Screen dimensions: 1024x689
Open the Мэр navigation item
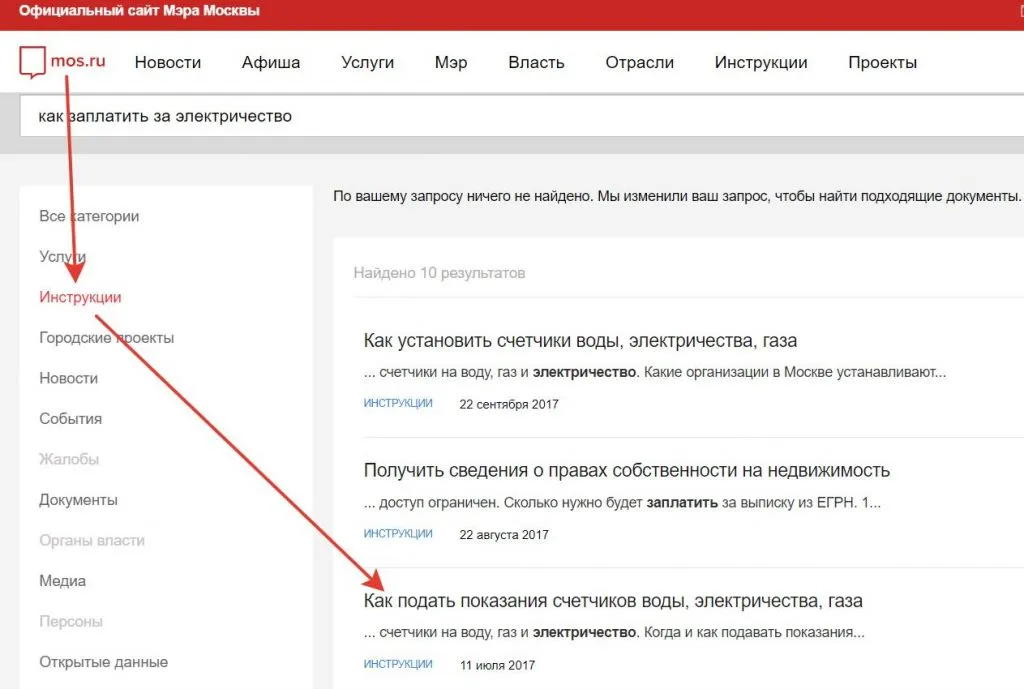coord(451,62)
